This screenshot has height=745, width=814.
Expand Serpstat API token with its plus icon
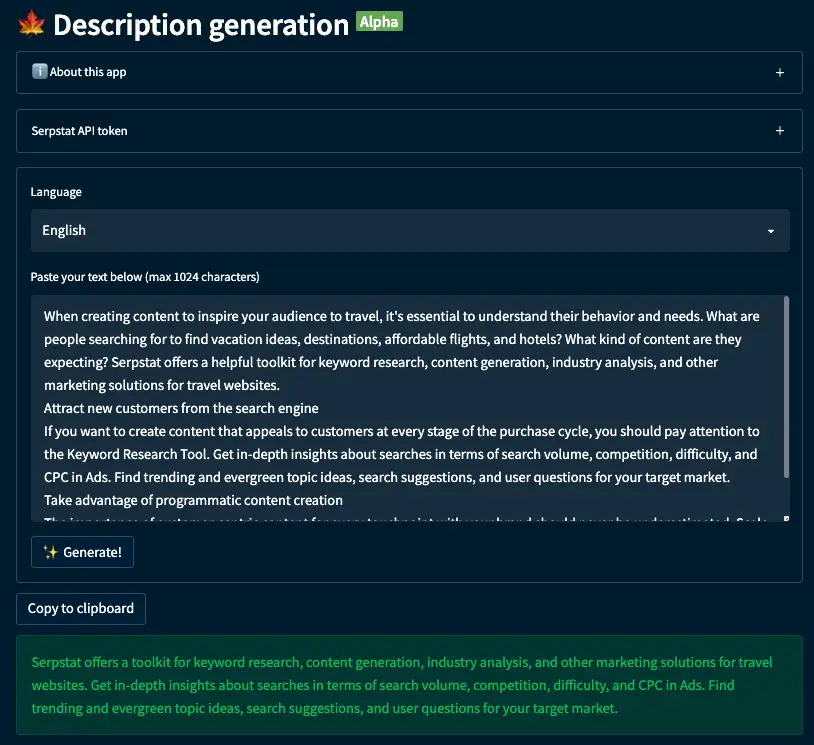pos(779,131)
